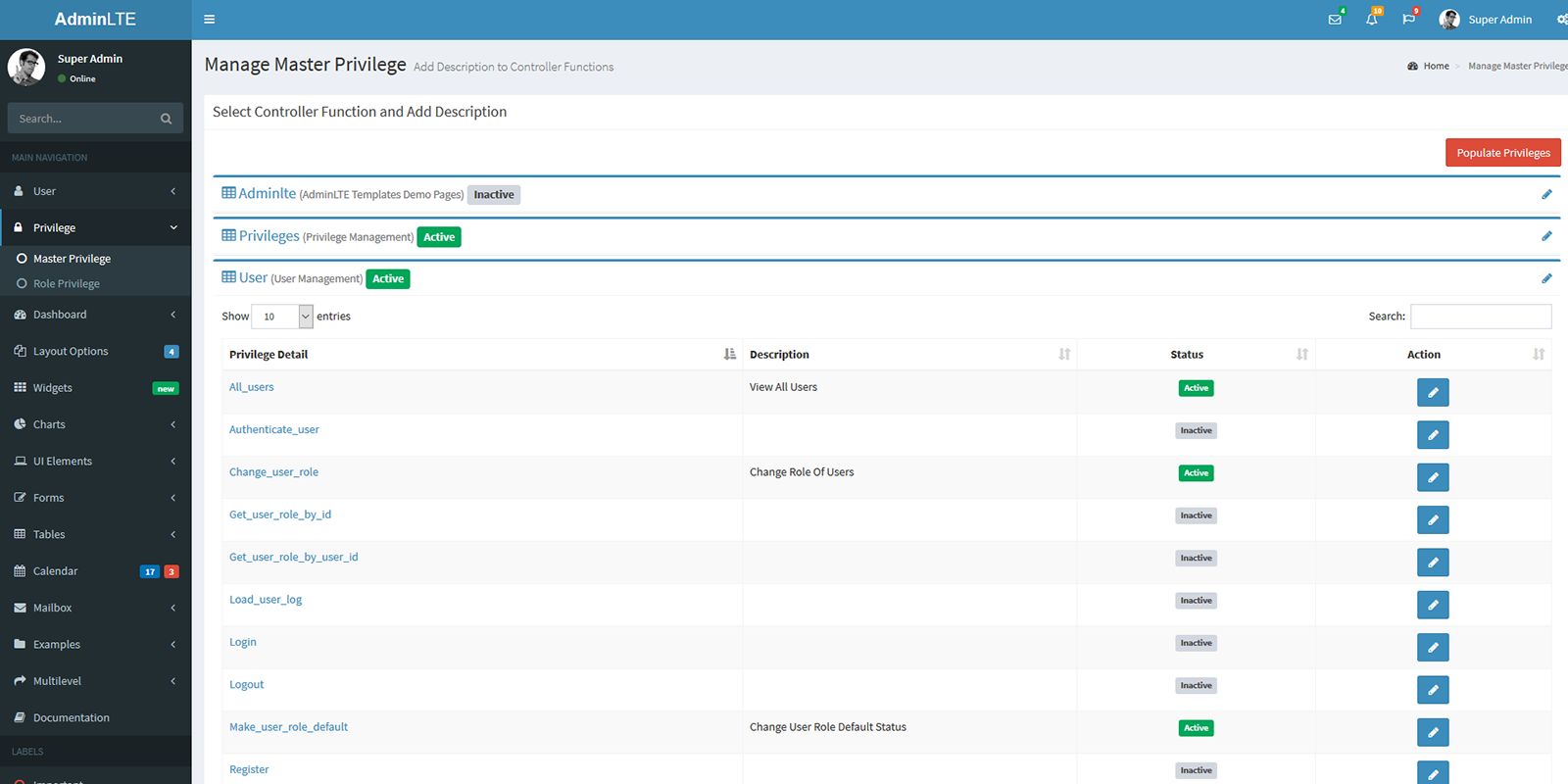1568x784 pixels.
Task: Click the edit pencil for Privileges controller
Action: point(1546,236)
